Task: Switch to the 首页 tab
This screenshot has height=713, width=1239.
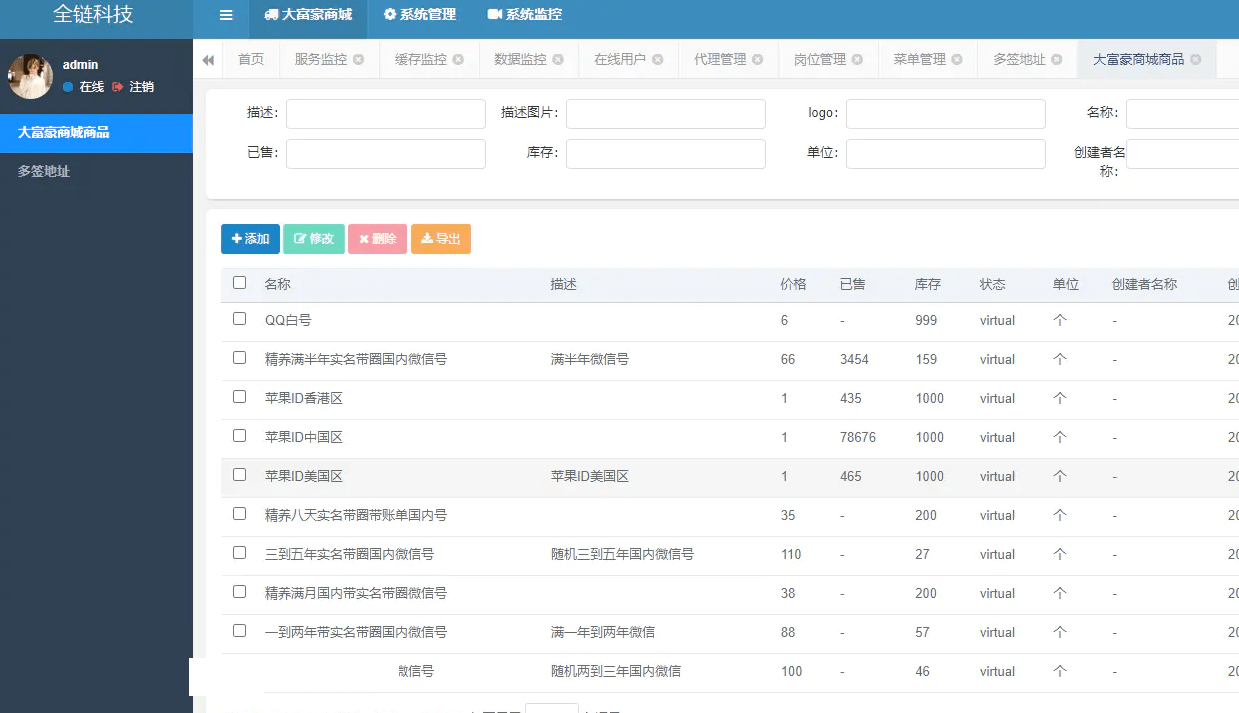Action: point(250,59)
